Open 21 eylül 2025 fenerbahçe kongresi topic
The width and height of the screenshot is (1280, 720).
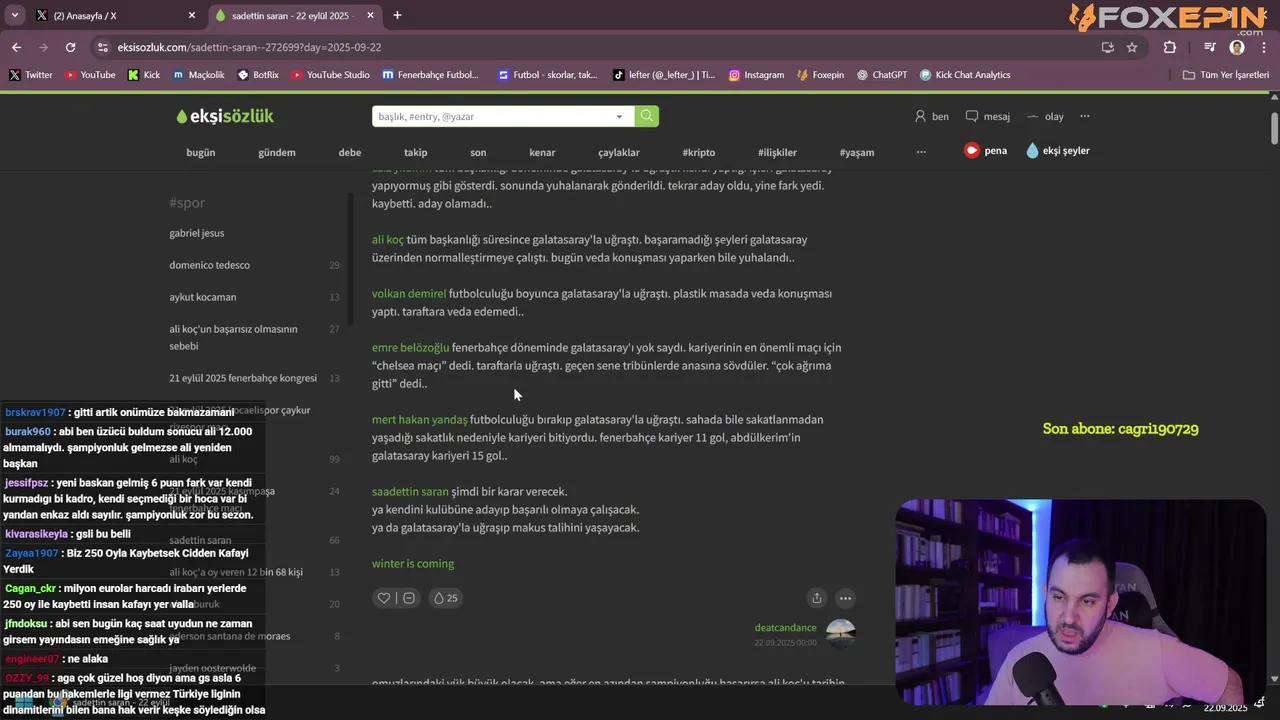(243, 378)
